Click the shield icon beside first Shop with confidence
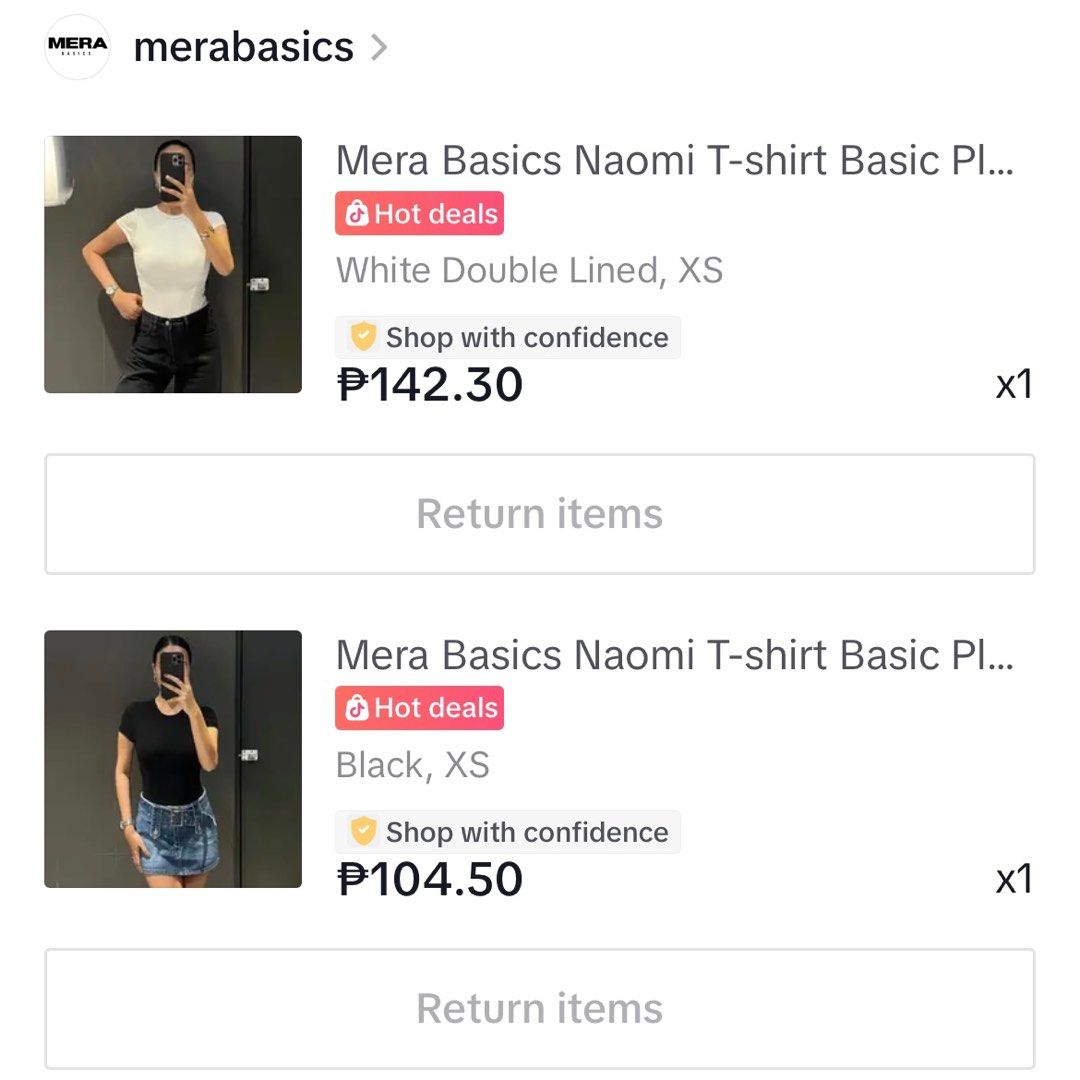The image size is (1080, 1080). (x=363, y=337)
